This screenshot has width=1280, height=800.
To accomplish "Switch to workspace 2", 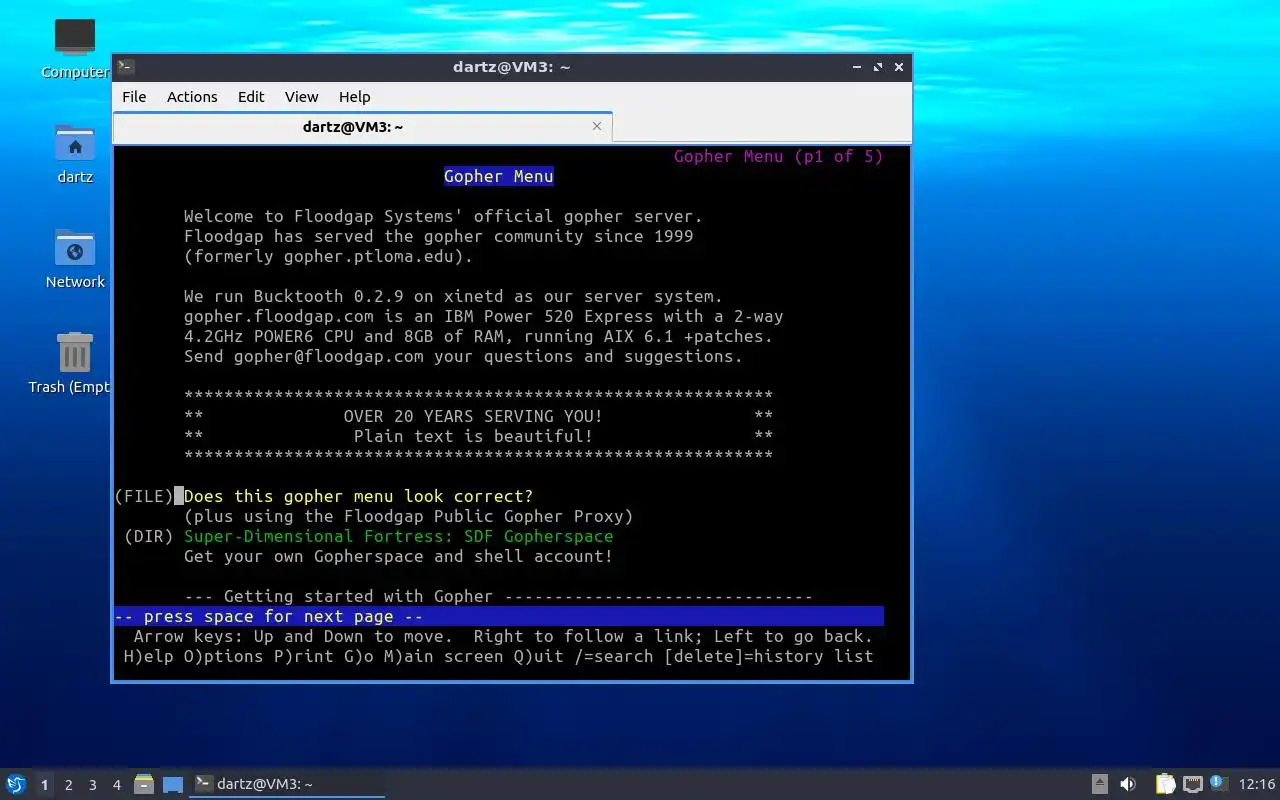I will [x=69, y=785].
